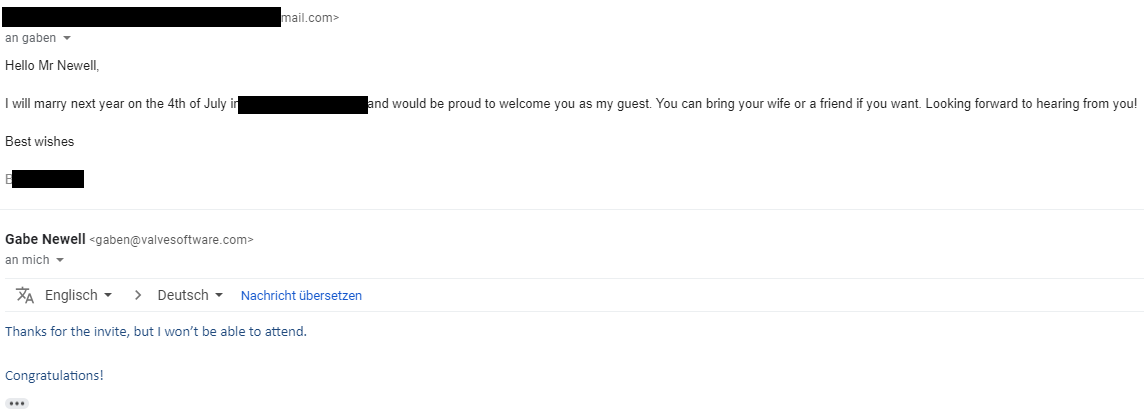Click the 'Congratulations!' reply text

pyautogui.click(x=54, y=376)
